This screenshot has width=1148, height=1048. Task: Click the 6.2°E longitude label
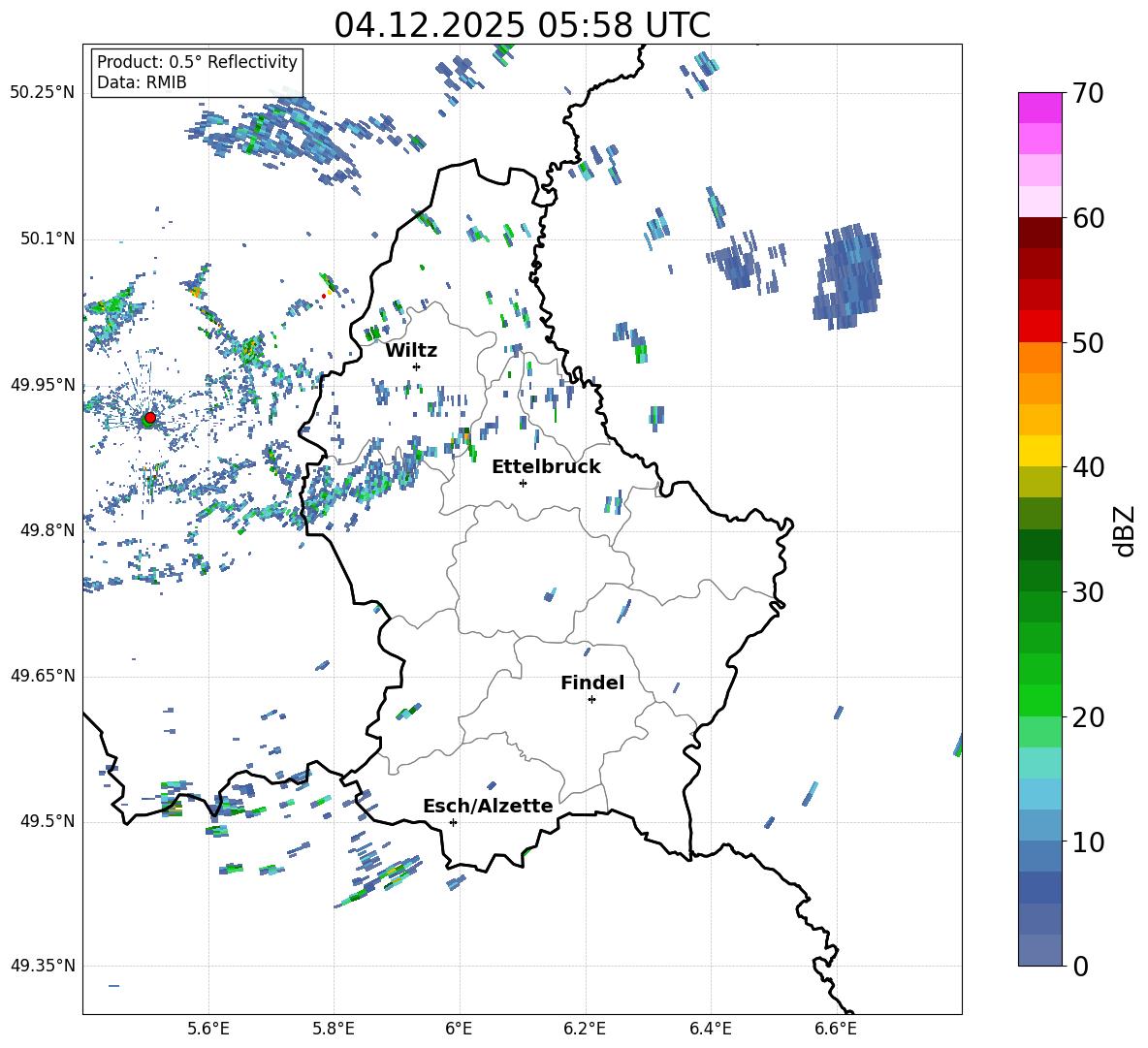(x=585, y=1029)
